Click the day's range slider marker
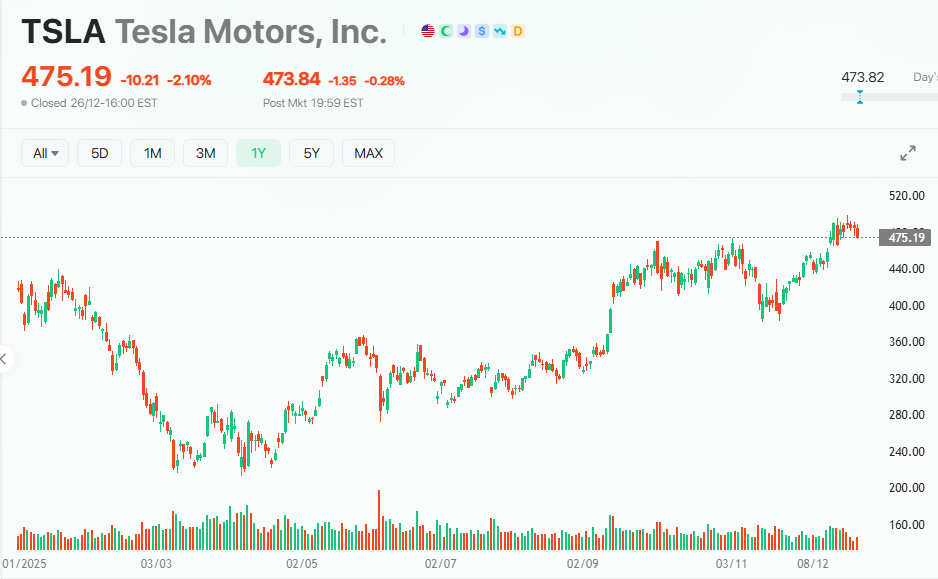 pos(859,96)
